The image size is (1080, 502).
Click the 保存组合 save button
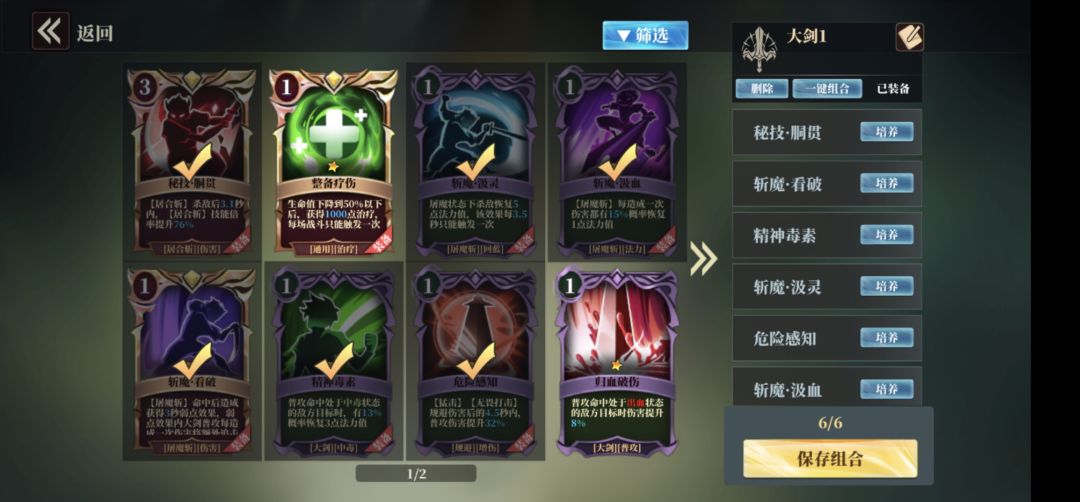(830, 459)
